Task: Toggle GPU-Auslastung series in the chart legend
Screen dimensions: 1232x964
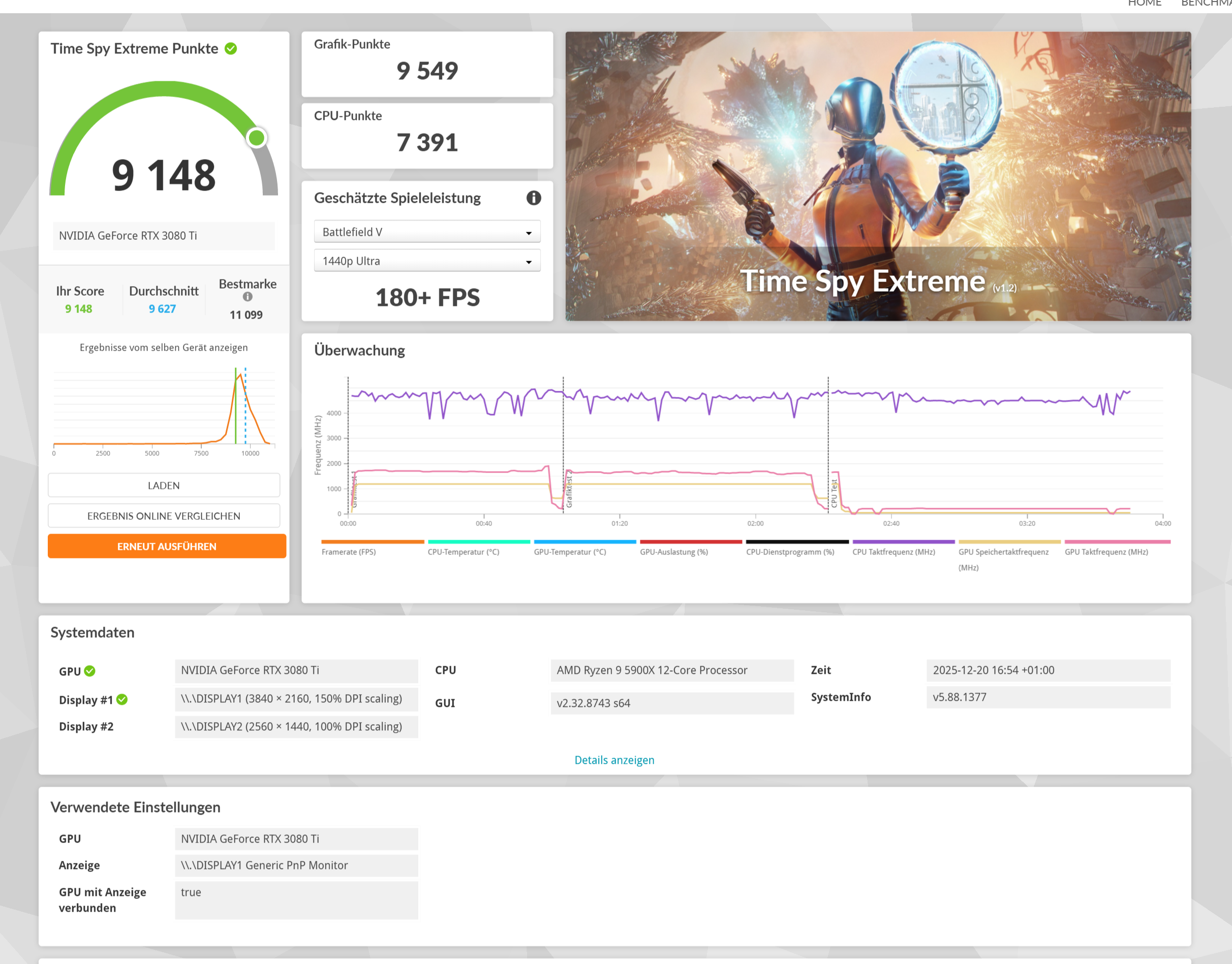Action: 674,552
